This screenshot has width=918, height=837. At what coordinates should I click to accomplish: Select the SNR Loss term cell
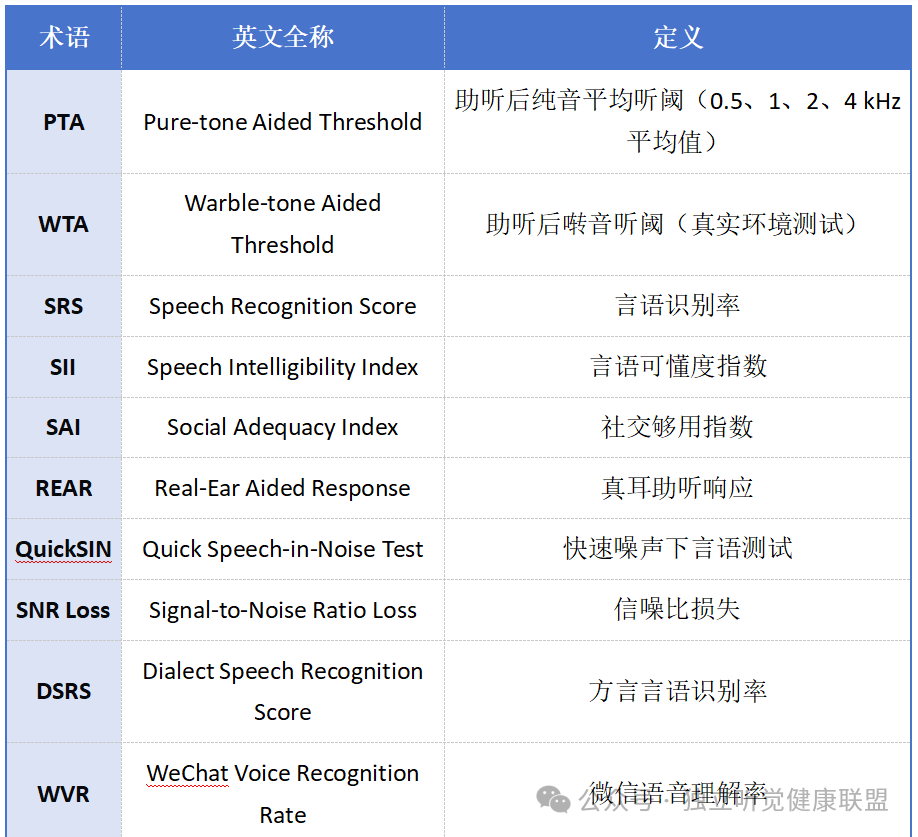click(64, 610)
